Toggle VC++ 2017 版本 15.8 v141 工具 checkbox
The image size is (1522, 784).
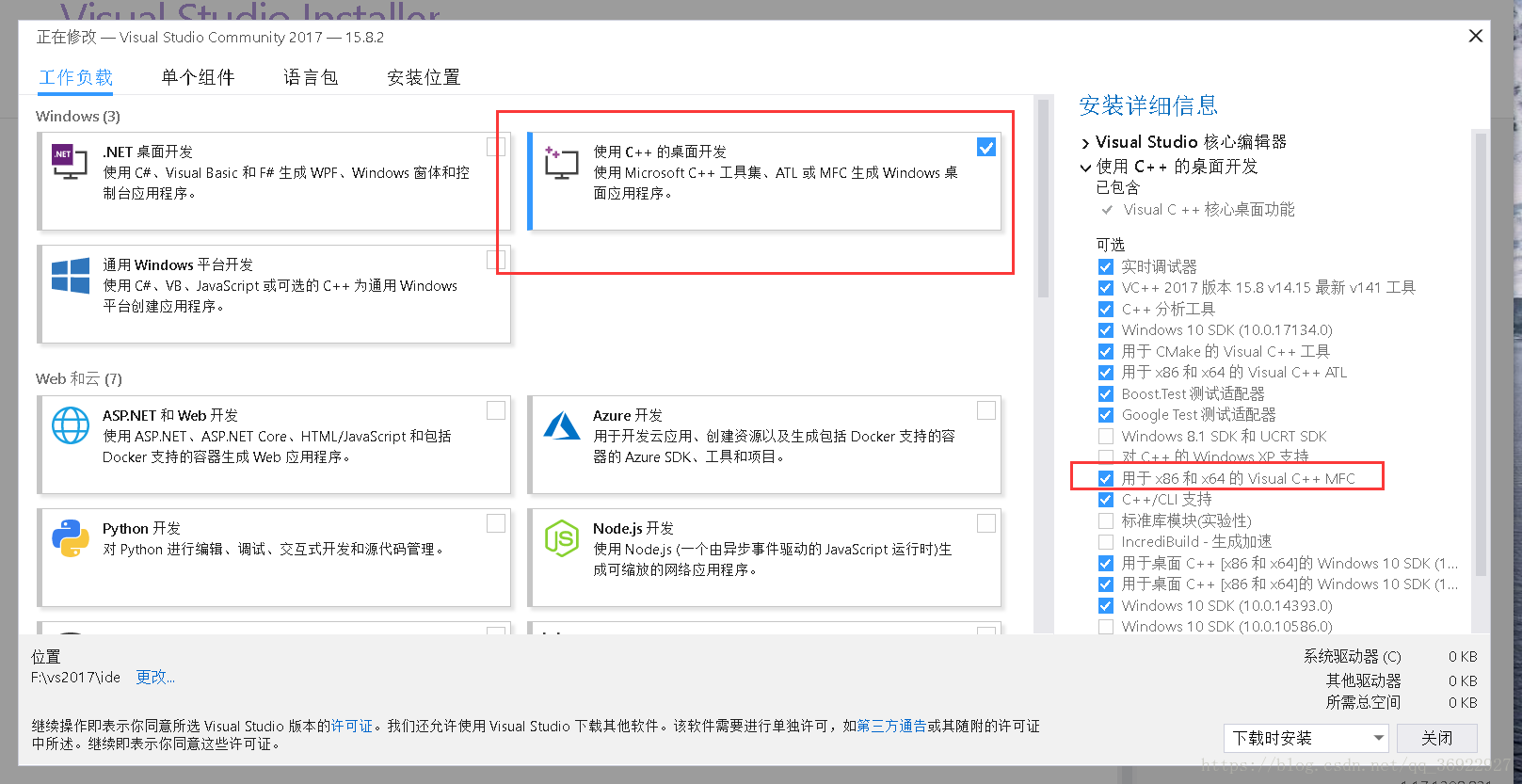click(1106, 288)
